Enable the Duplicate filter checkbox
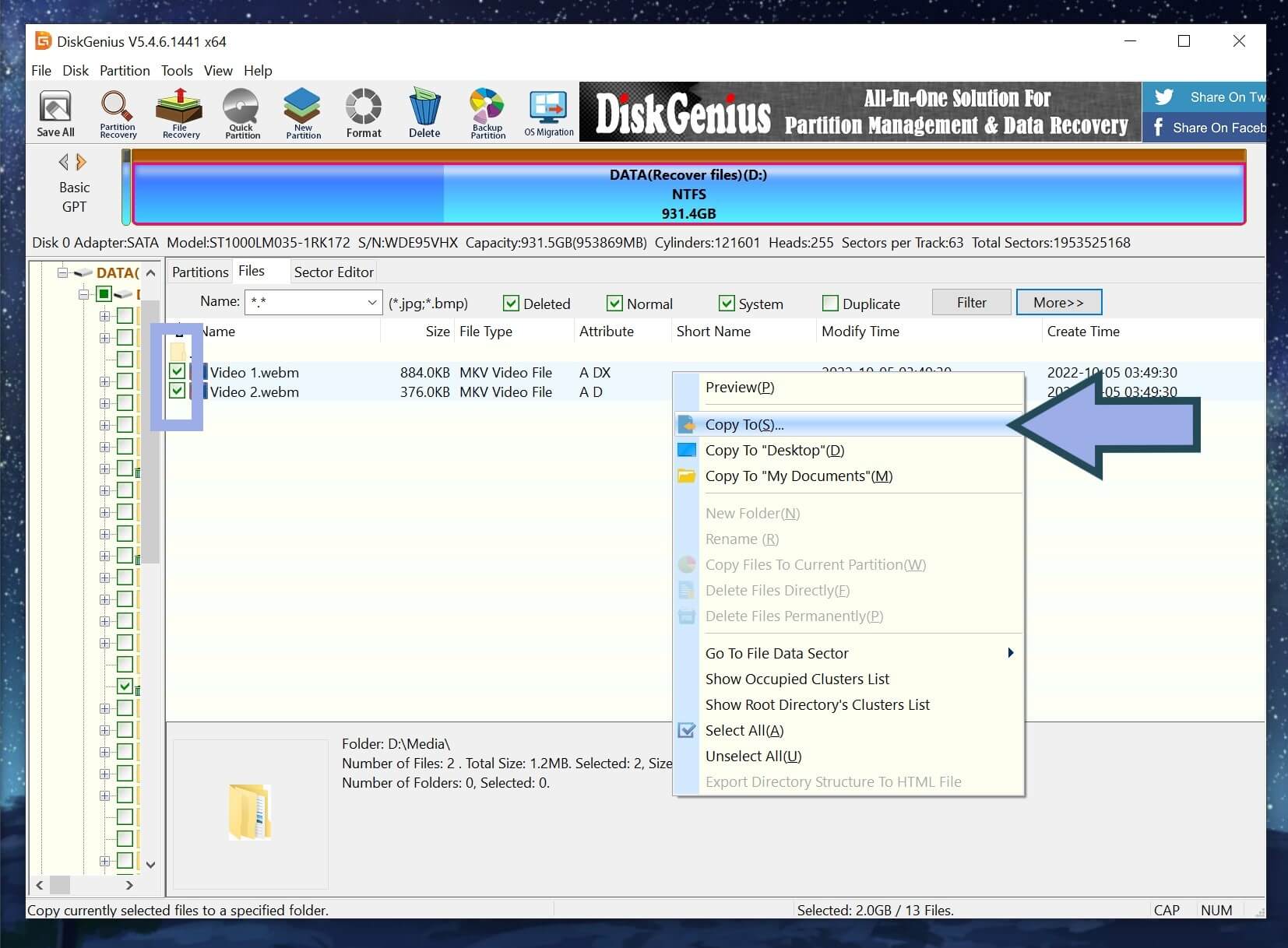The height and width of the screenshot is (948, 1288). coord(830,304)
